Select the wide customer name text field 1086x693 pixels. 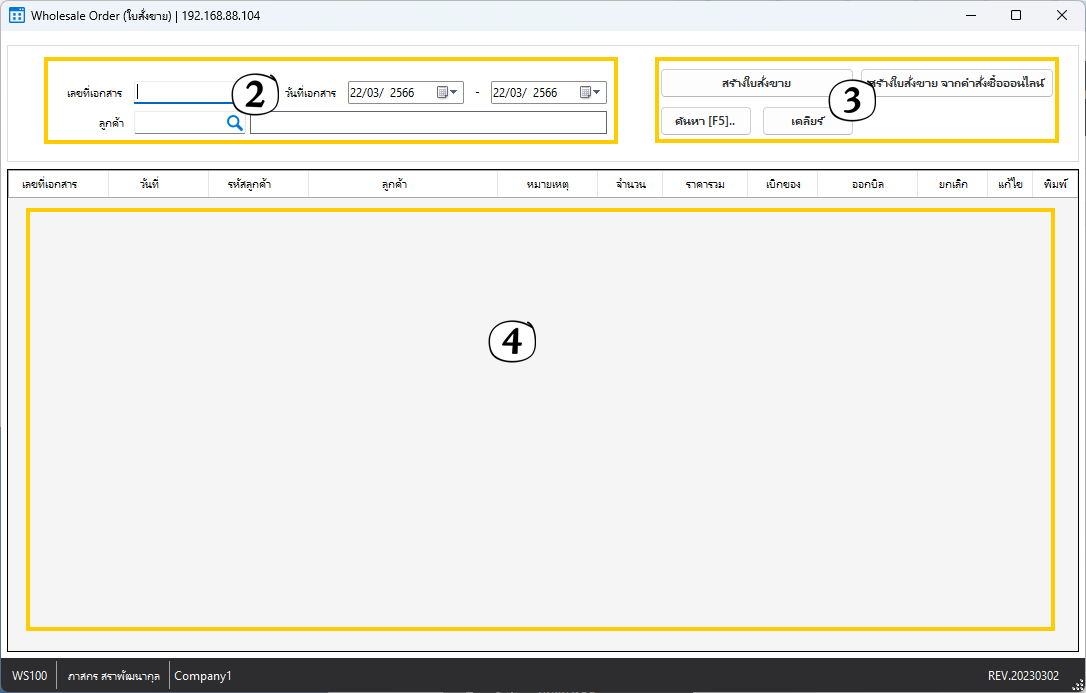(x=428, y=122)
